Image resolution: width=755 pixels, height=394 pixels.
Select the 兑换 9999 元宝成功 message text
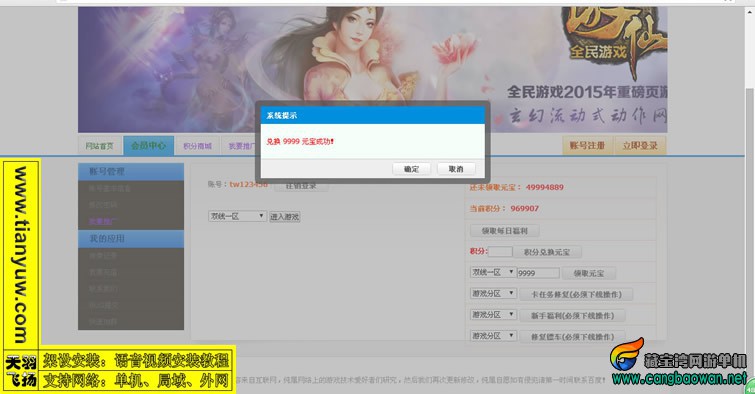[300, 142]
